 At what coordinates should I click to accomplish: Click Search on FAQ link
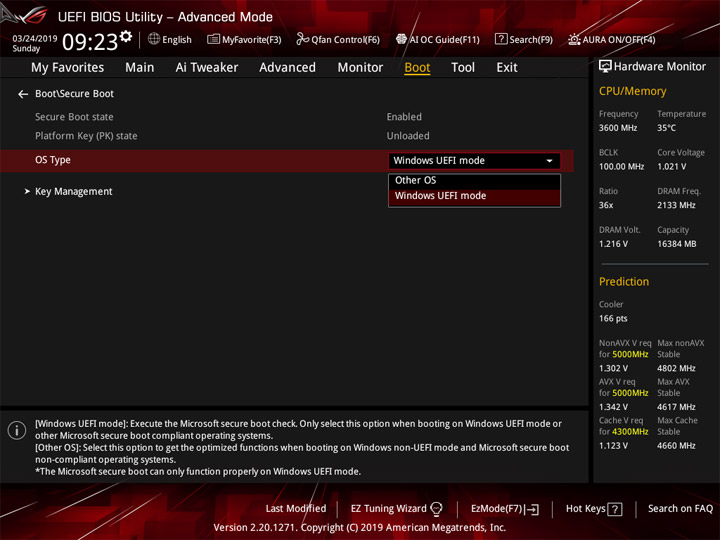pos(680,509)
